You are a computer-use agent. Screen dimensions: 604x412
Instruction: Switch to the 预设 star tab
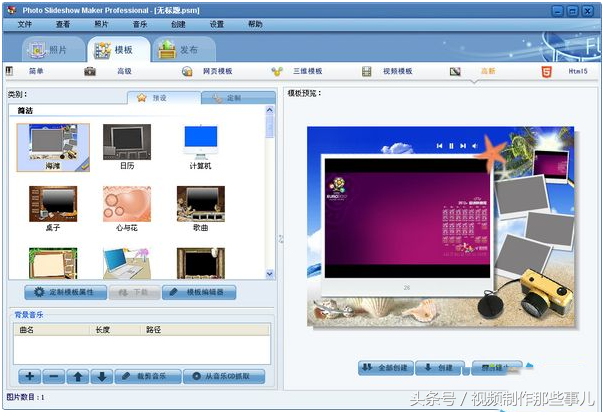coord(164,98)
